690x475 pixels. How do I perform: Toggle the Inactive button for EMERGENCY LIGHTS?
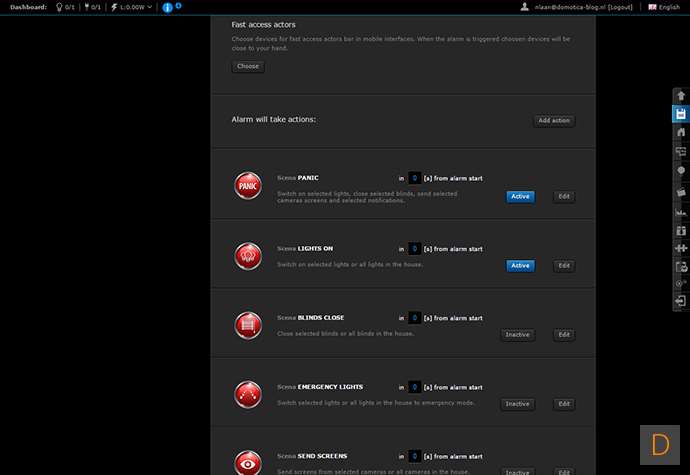pos(518,404)
